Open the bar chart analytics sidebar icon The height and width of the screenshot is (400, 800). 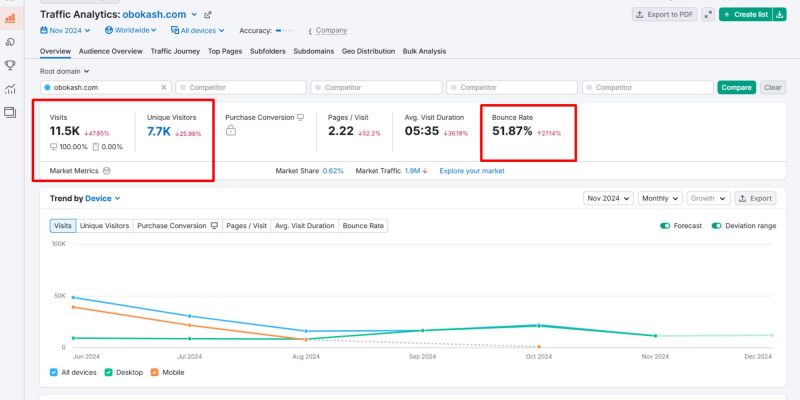(9, 18)
